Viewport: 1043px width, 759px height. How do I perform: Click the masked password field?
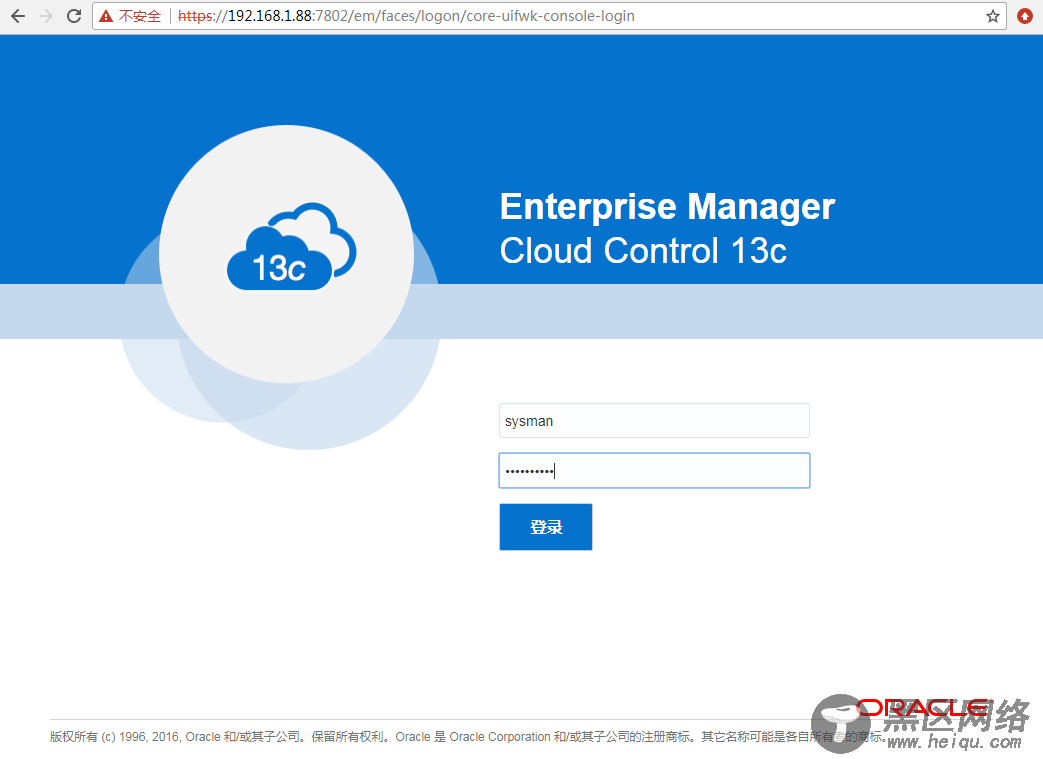click(654, 470)
